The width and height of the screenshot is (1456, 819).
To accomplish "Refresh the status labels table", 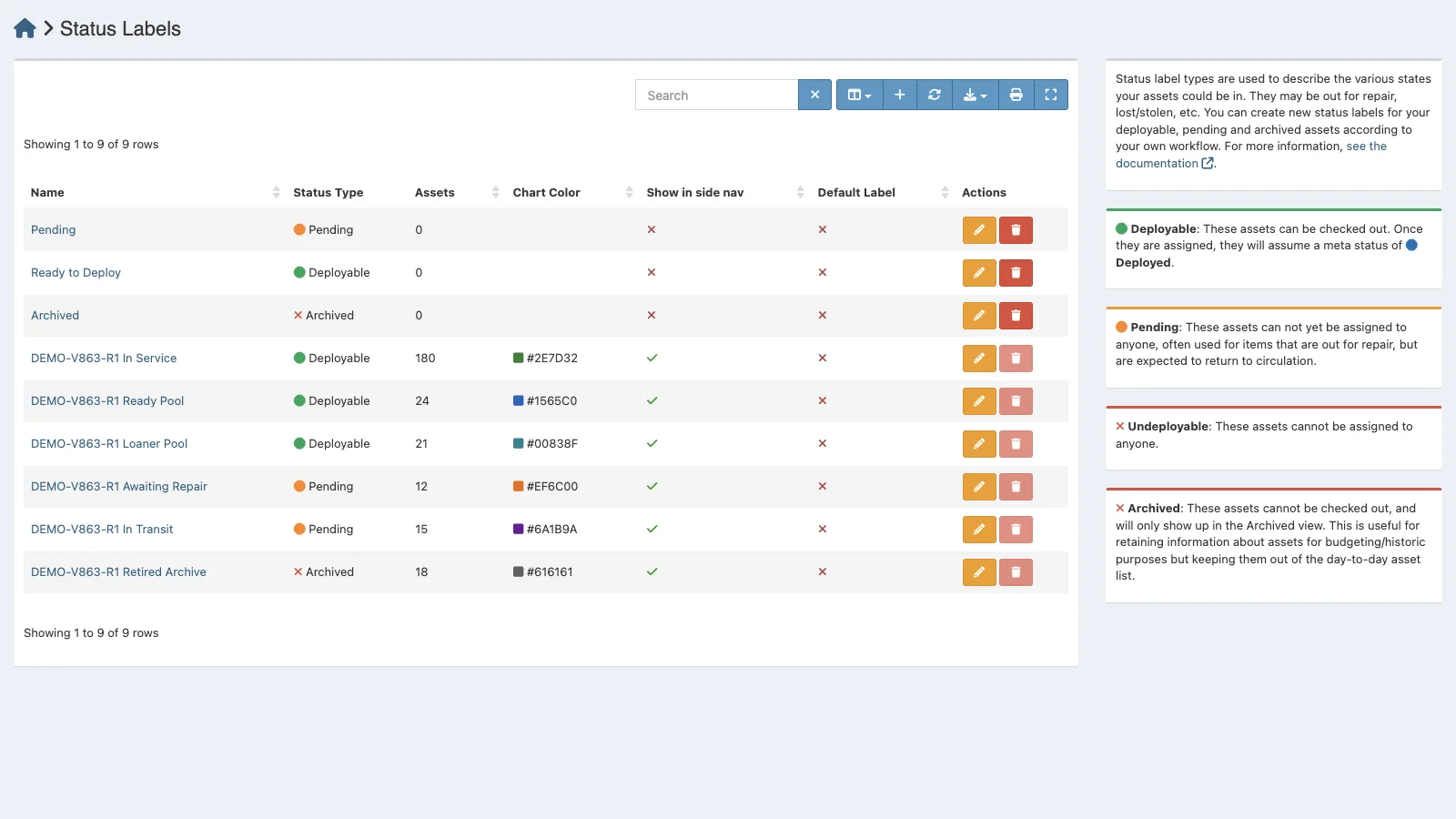I will [934, 95].
